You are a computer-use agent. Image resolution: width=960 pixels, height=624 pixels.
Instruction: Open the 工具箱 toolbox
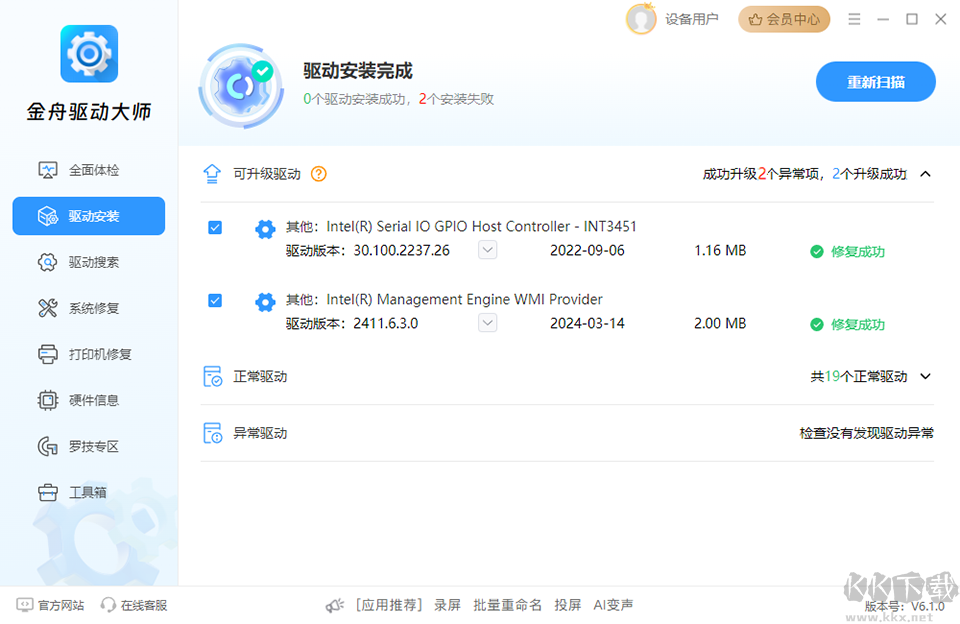(89, 492)
